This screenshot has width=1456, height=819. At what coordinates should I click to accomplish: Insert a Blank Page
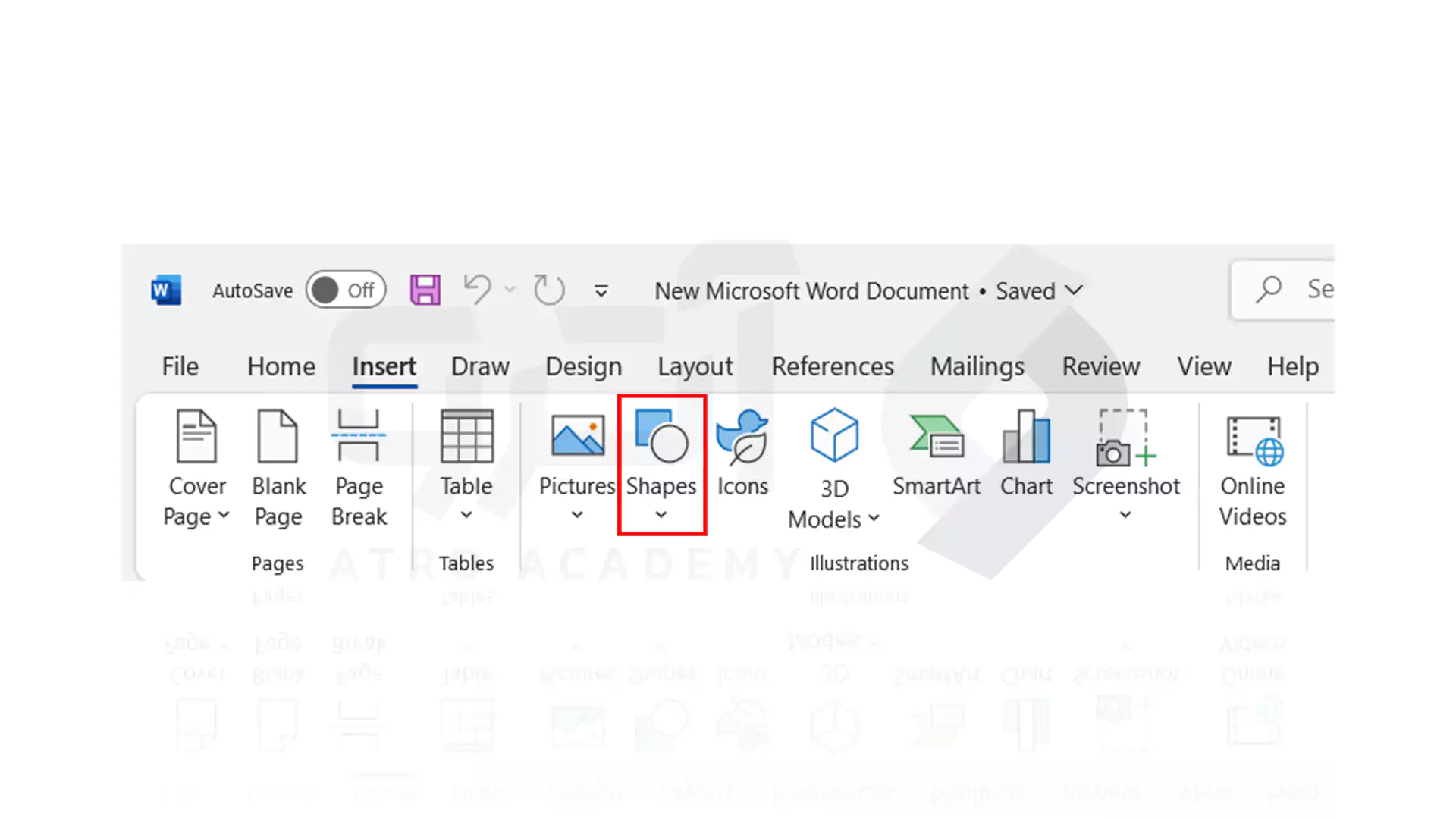click(x=278, y=469)
